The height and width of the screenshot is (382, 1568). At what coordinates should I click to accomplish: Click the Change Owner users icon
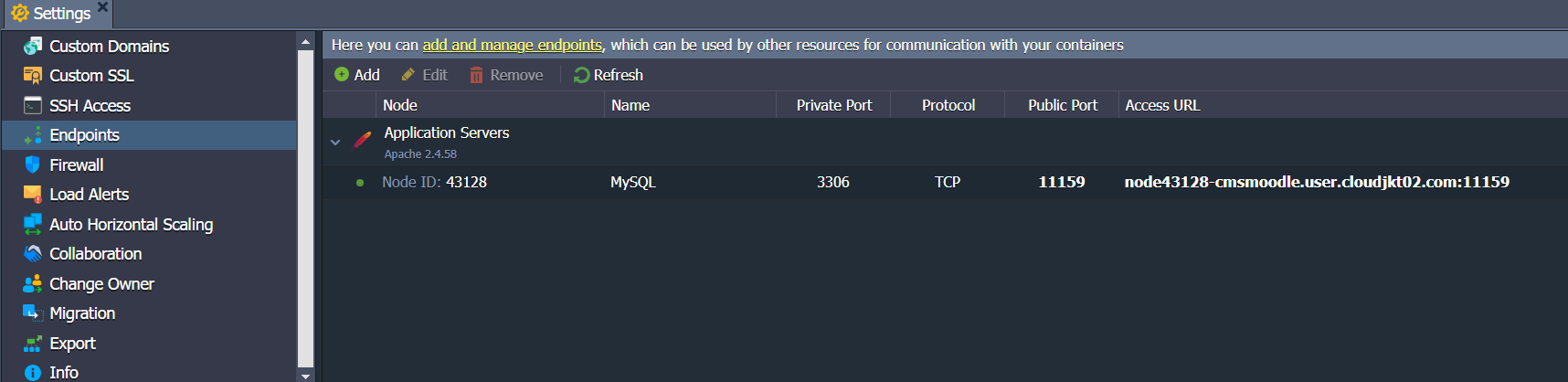pyautogui.click(x=33, y=283)
